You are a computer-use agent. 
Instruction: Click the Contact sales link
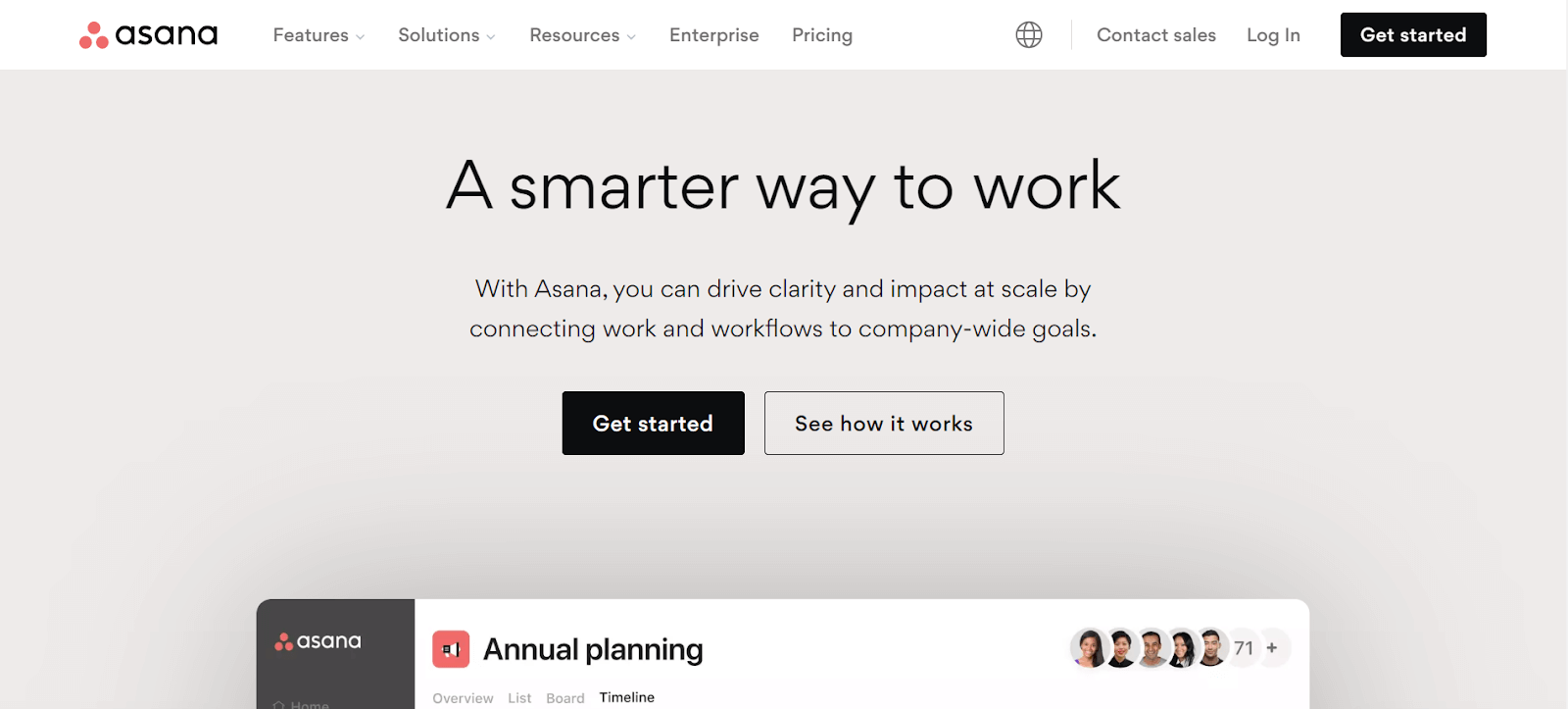tap(1155, 34)
